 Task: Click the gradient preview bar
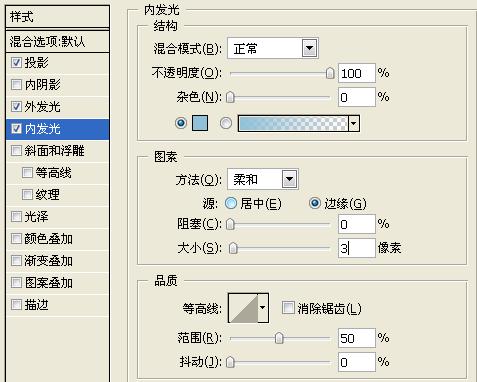[293, 123]
